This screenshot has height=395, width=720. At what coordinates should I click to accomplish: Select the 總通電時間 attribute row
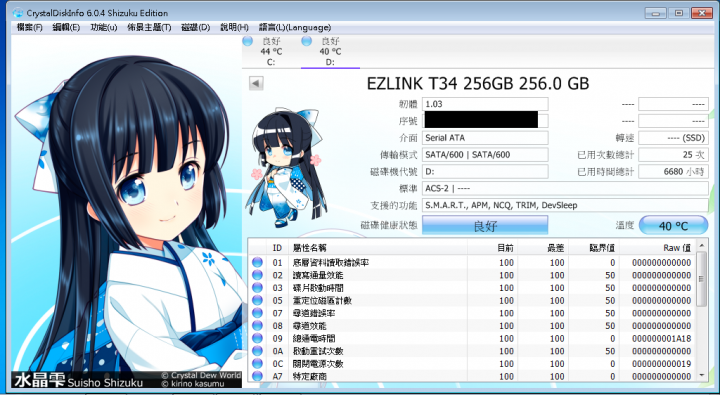point(472,339)
